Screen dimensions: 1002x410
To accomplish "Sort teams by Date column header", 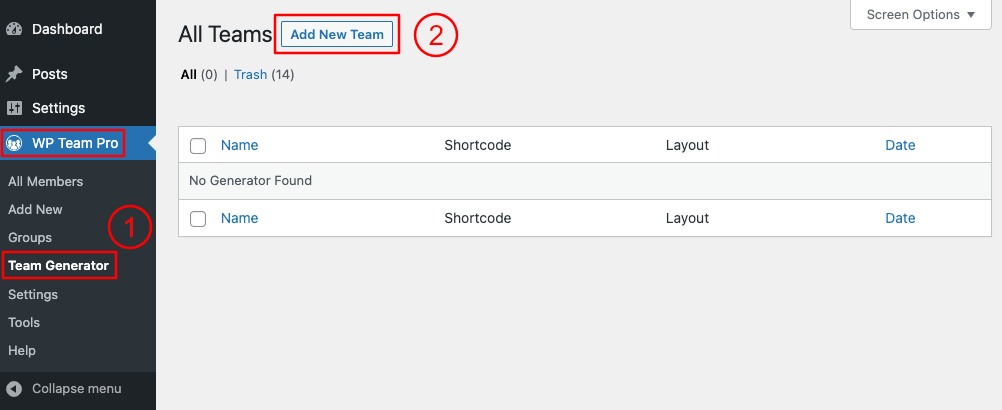I will [900, 145].
